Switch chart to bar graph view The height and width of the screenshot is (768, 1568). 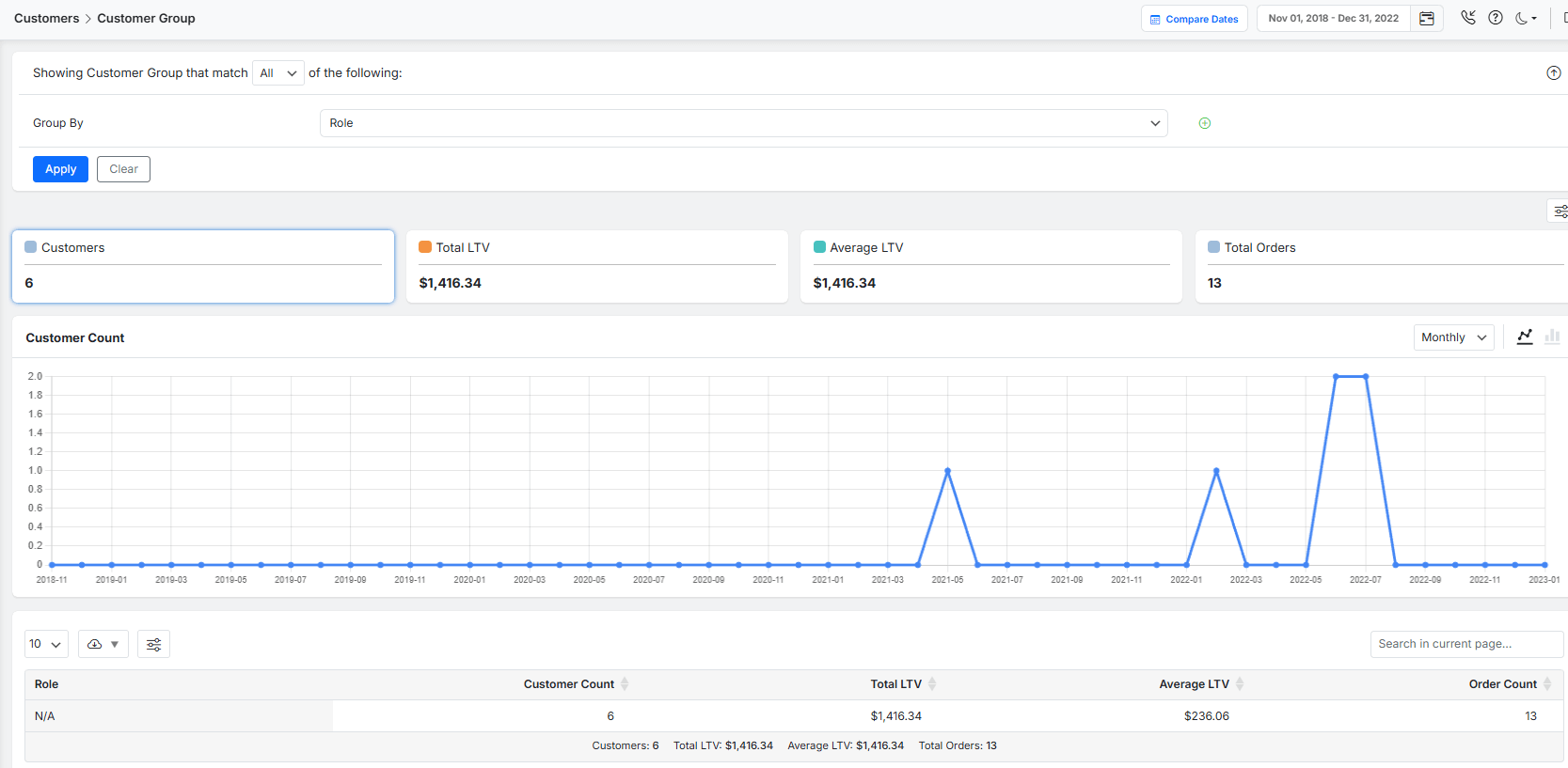(x=1552, y=337)
